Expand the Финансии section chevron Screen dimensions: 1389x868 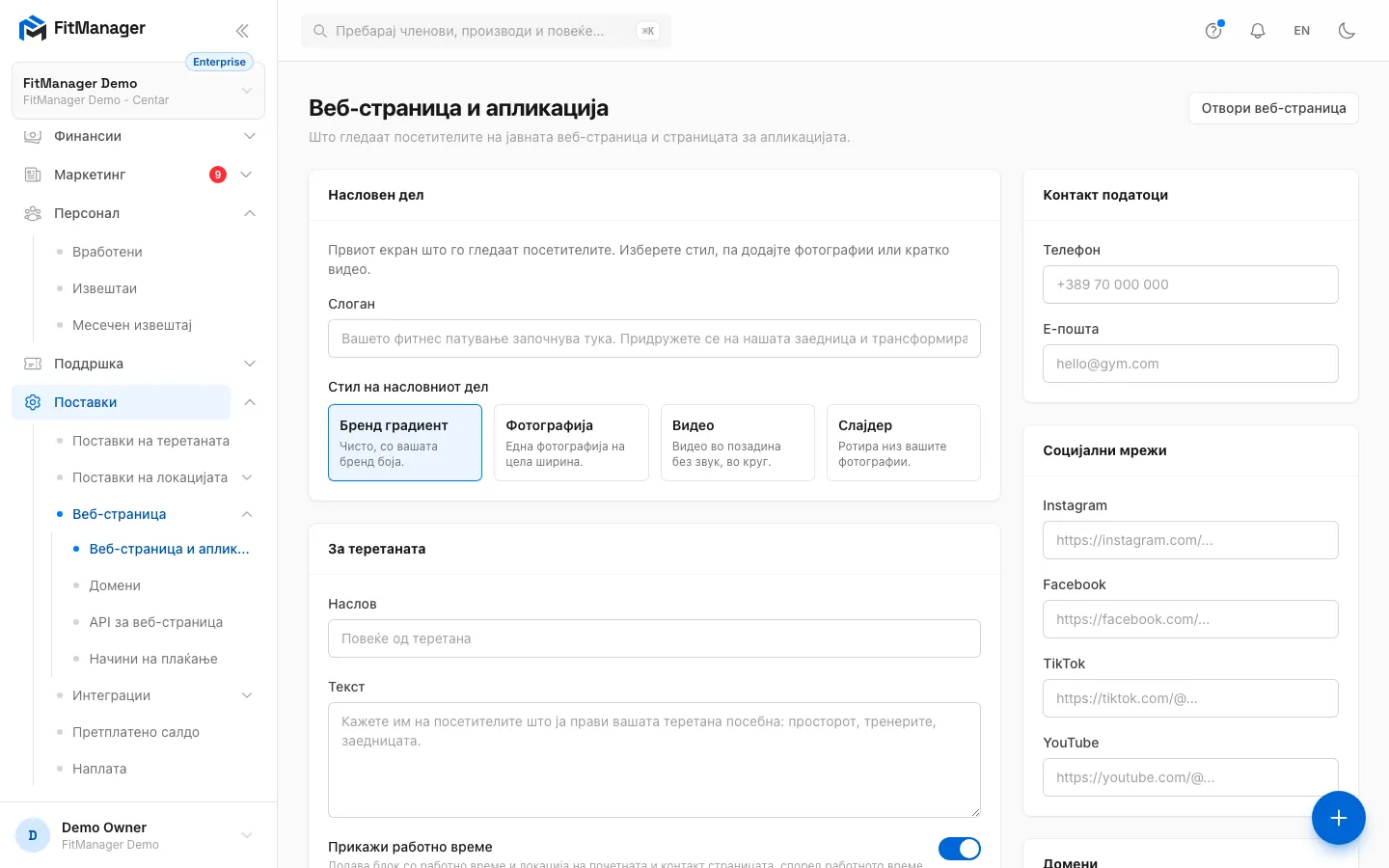(x=250, y=136)
